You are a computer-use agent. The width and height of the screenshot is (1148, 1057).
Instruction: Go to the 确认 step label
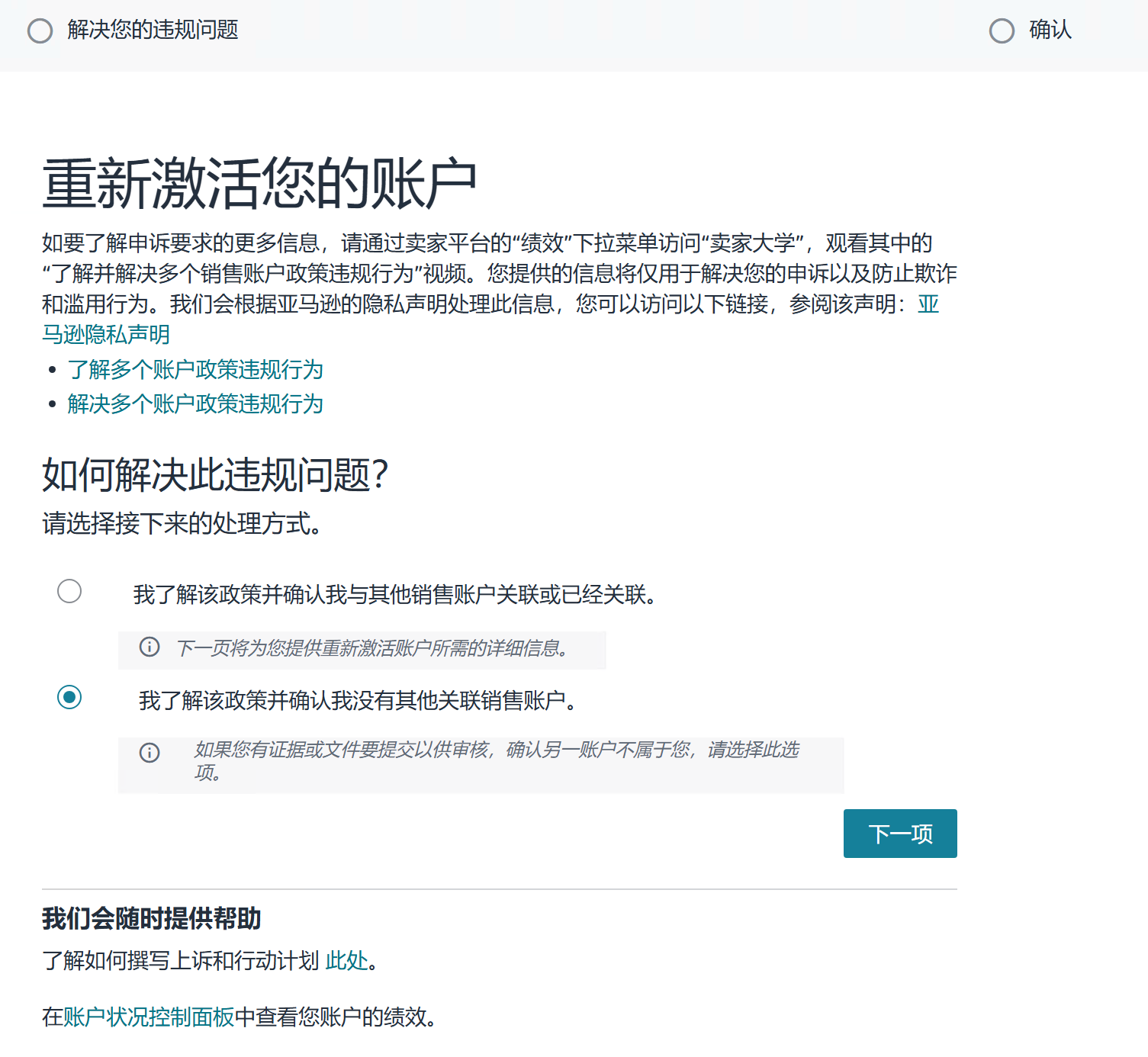[x=1050, y=30]
